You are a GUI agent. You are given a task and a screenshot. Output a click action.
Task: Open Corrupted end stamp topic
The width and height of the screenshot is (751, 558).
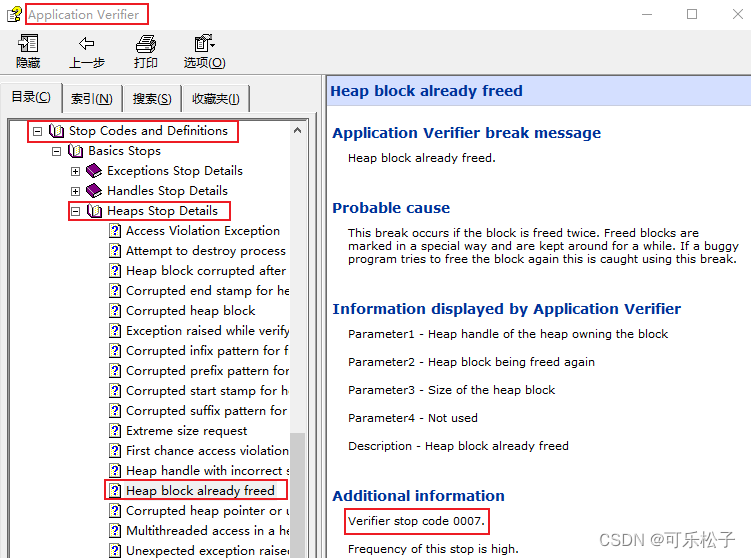207,291
